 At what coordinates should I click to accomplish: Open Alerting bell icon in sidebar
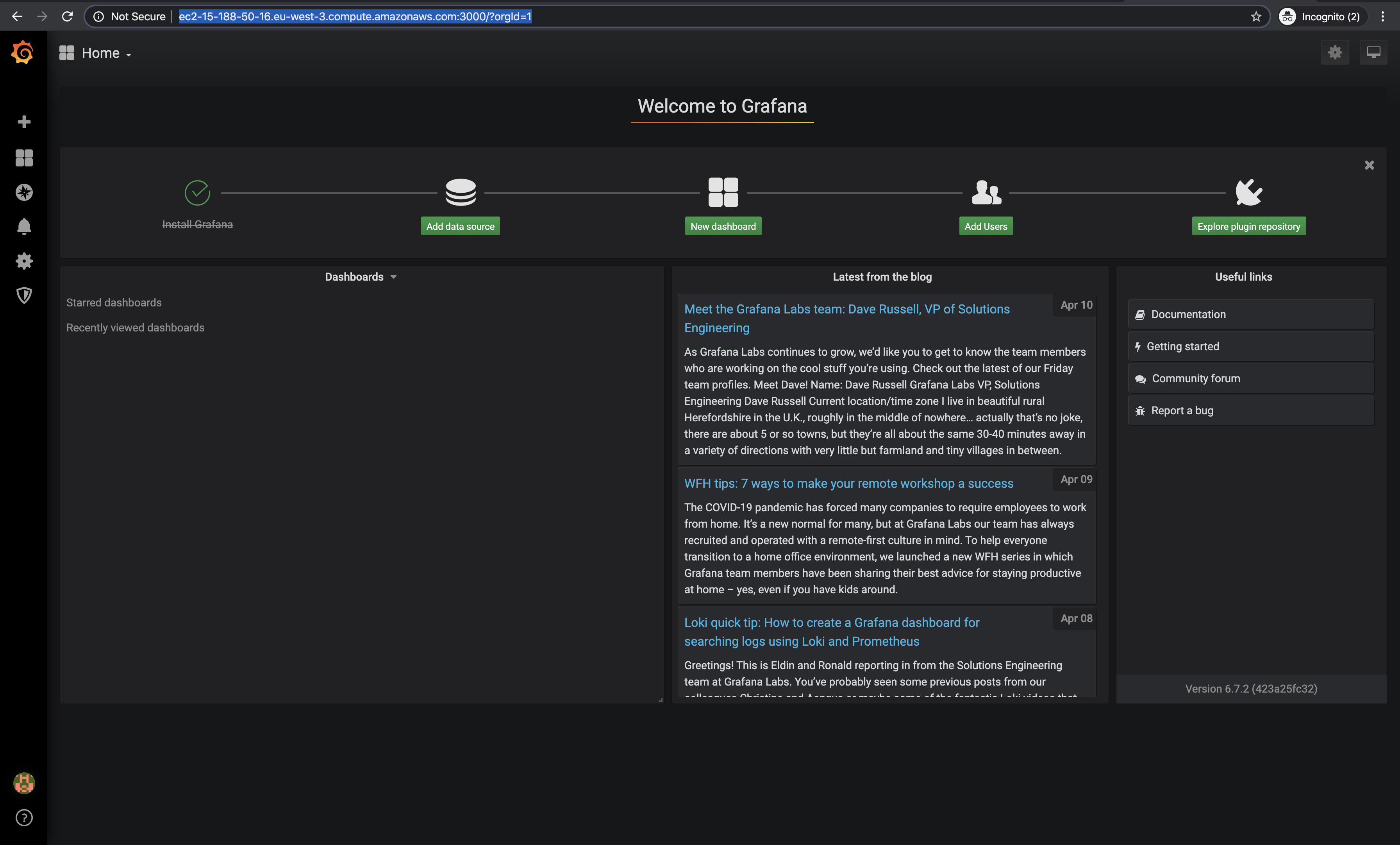tap(24, 226)
